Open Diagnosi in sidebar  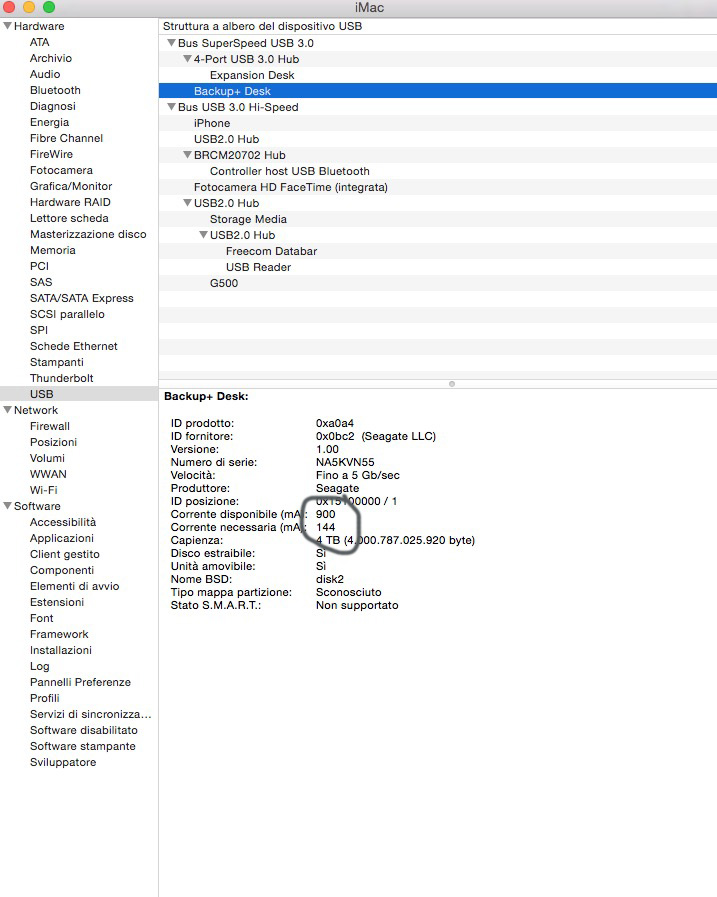point(53,106)
